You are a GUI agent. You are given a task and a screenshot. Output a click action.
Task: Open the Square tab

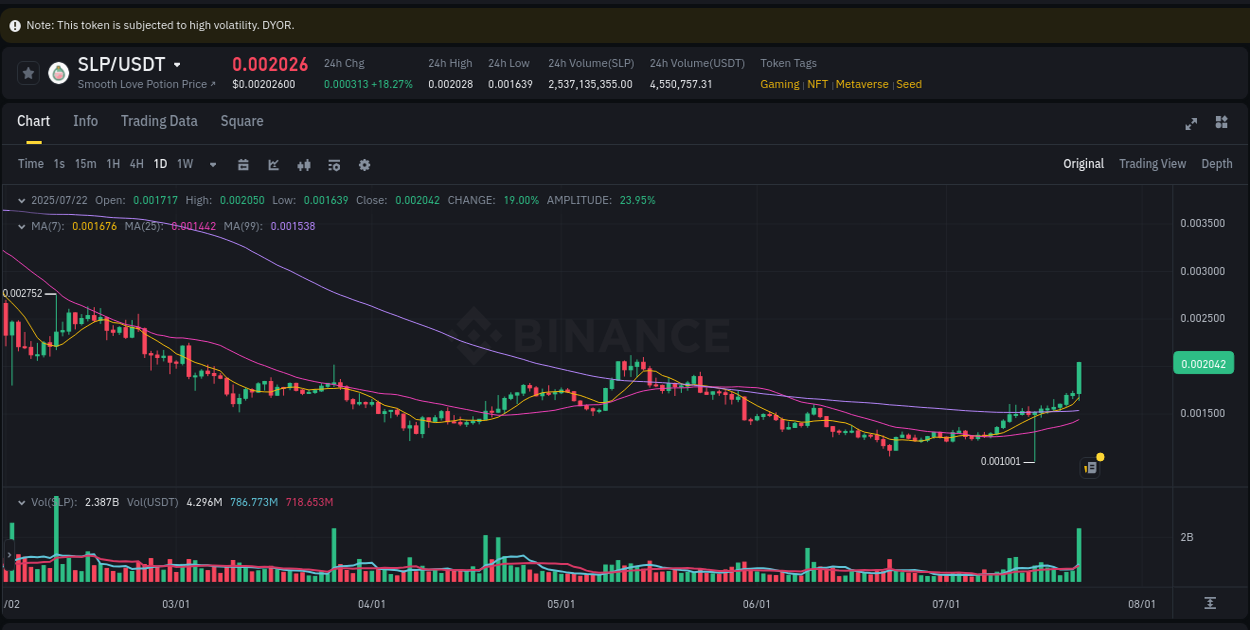(x=241, y=121)
